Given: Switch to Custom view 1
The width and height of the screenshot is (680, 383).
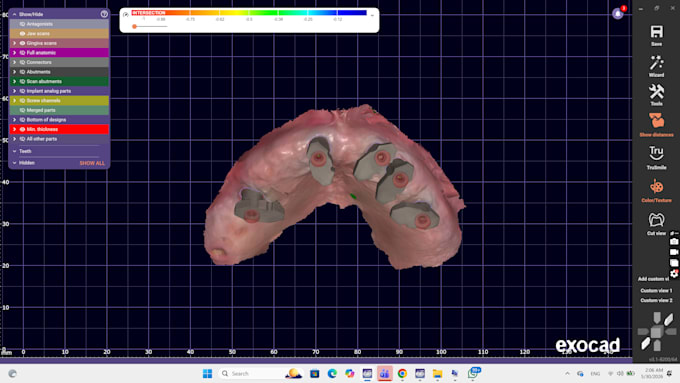Looking at the screenshot, I should click(656, 291).
